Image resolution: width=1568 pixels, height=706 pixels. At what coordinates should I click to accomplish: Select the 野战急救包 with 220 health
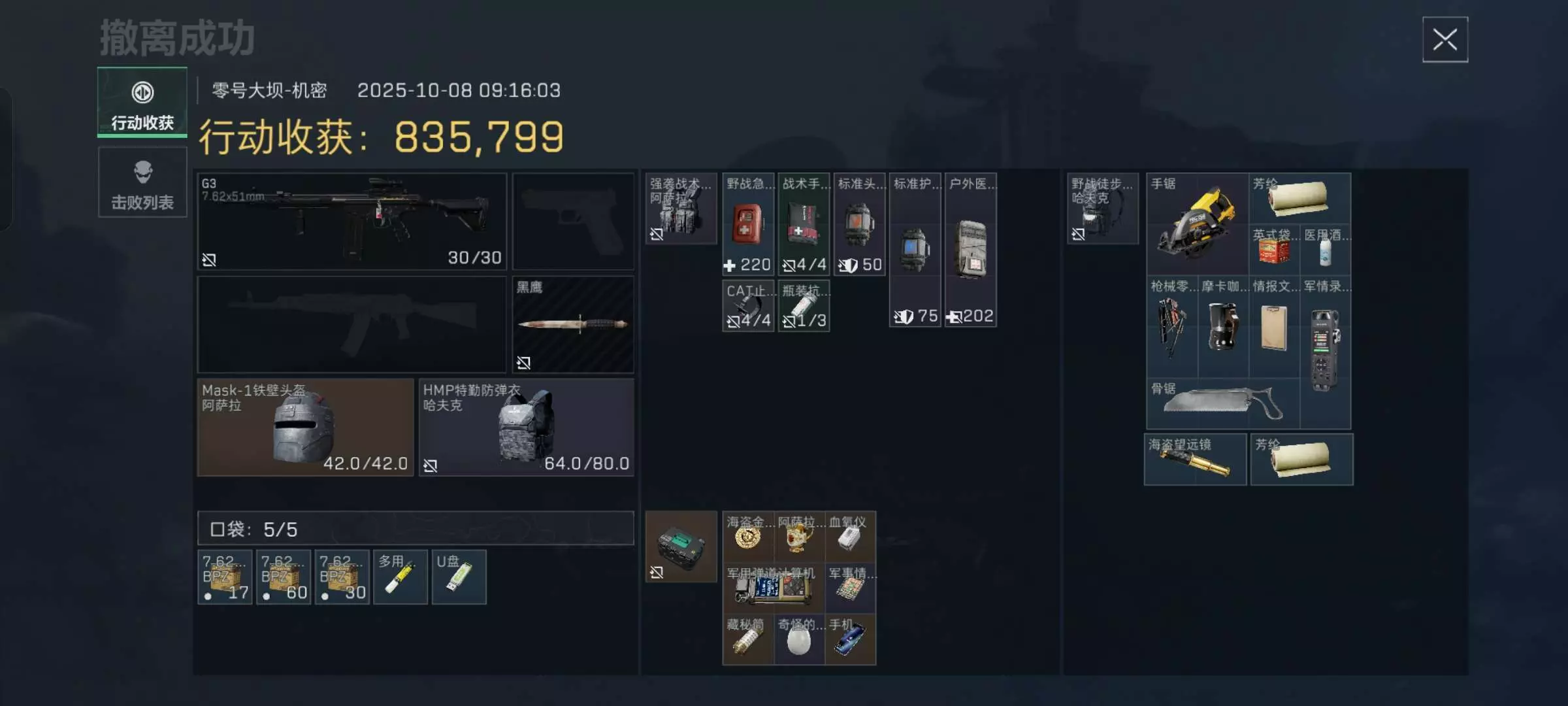coord(749,224)
